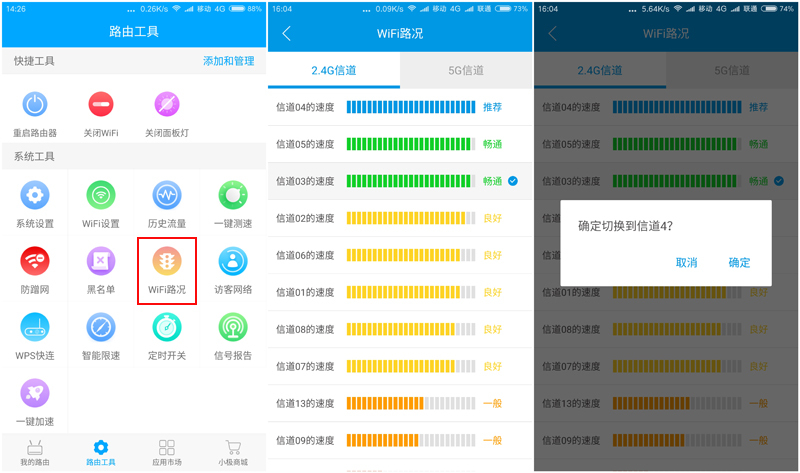Switch to 应用市场 bottom tab
Image resolution: width=800 pixels, height=473 pixels.
click(166, 453)
